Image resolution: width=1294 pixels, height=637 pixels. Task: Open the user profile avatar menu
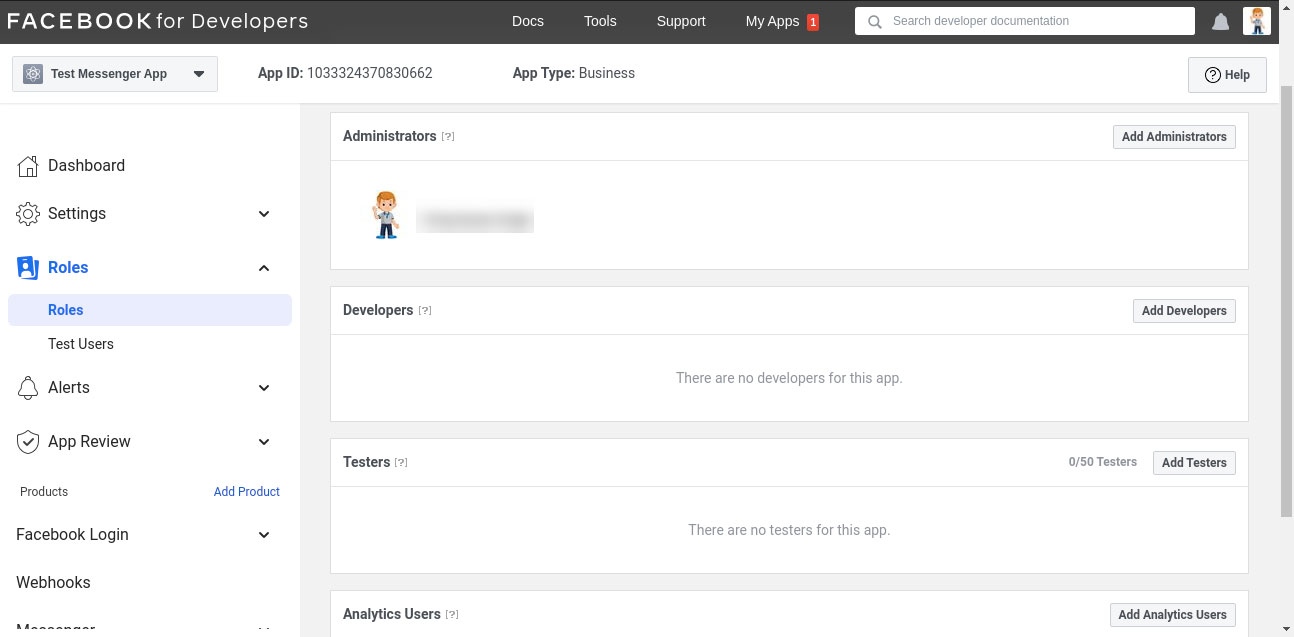pos(1257,21)
